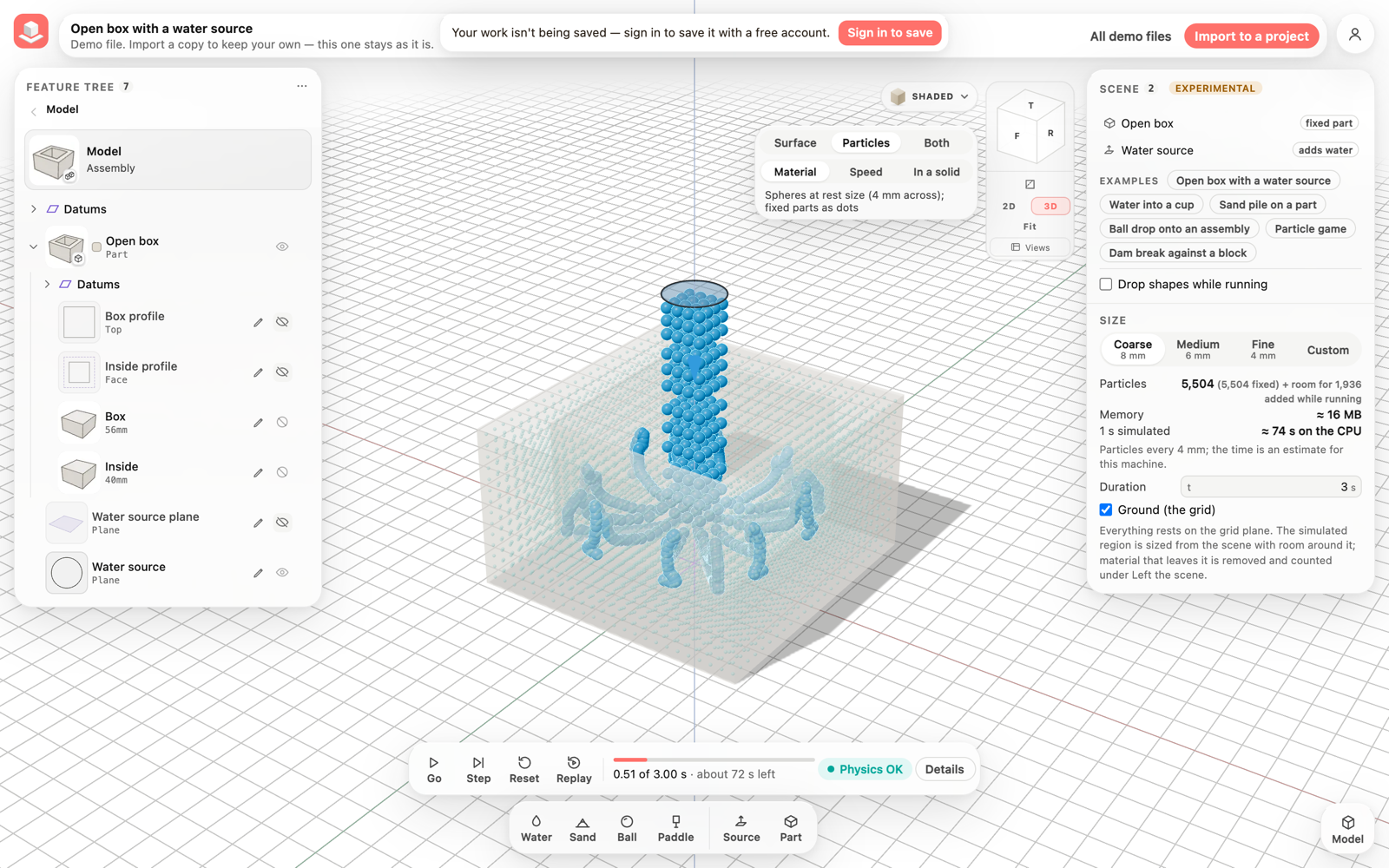Edit the Box profile sketch
1389x868 pixels.
point(258,322)
